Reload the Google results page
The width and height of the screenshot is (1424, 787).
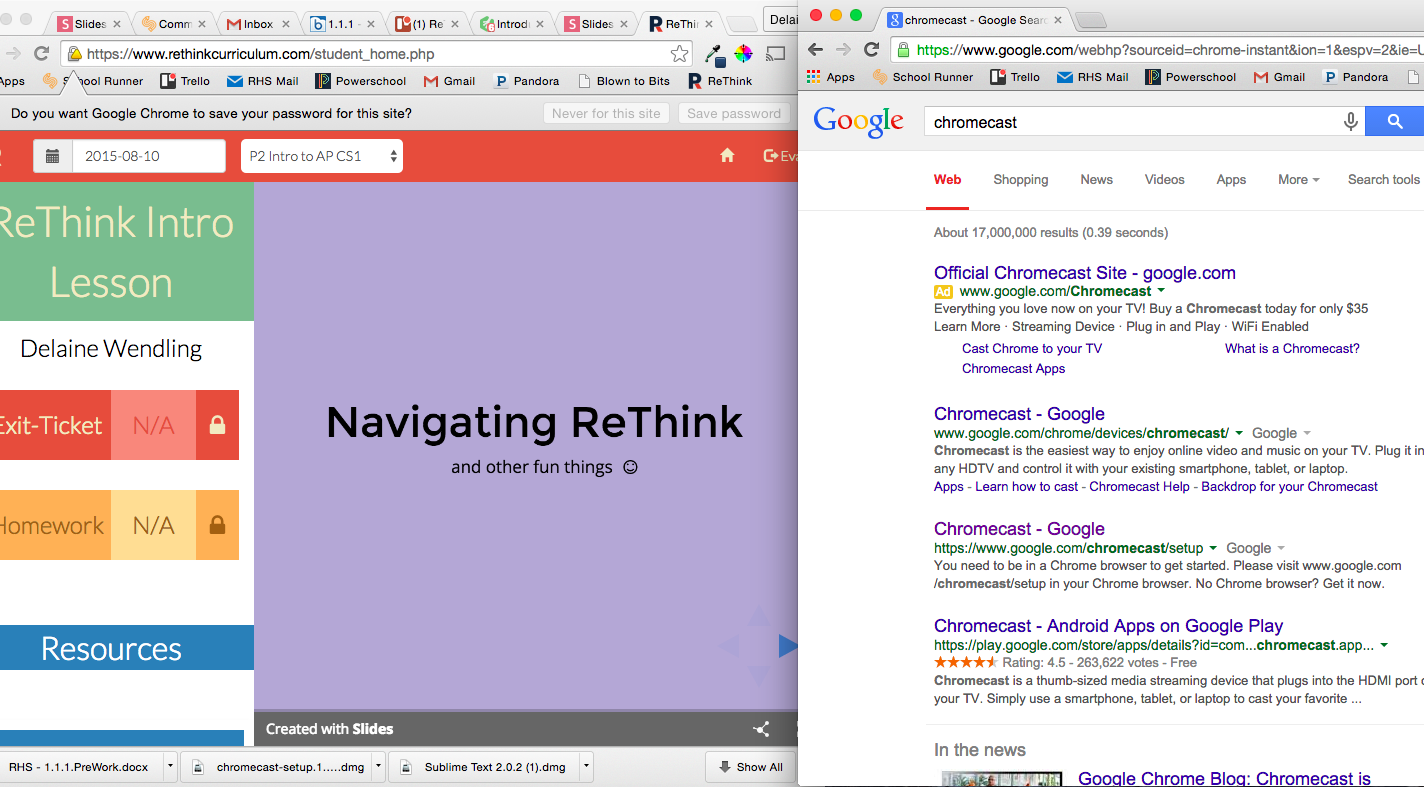pyautogui.click(x=872, y=49)
